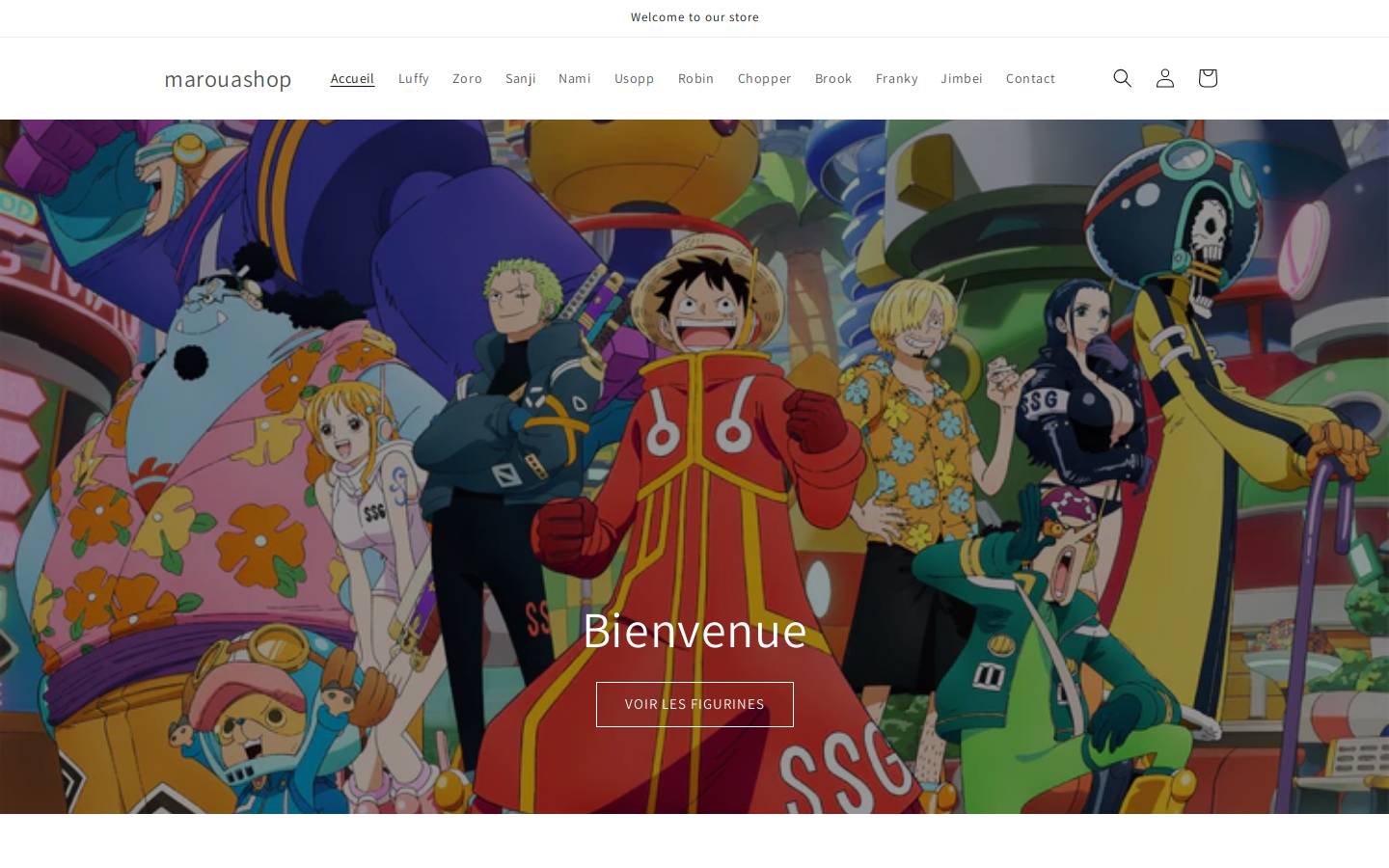Open the account login icon
Image resolution: width=1389 pixels, height=868 pixels.
tap(1164, 78)
